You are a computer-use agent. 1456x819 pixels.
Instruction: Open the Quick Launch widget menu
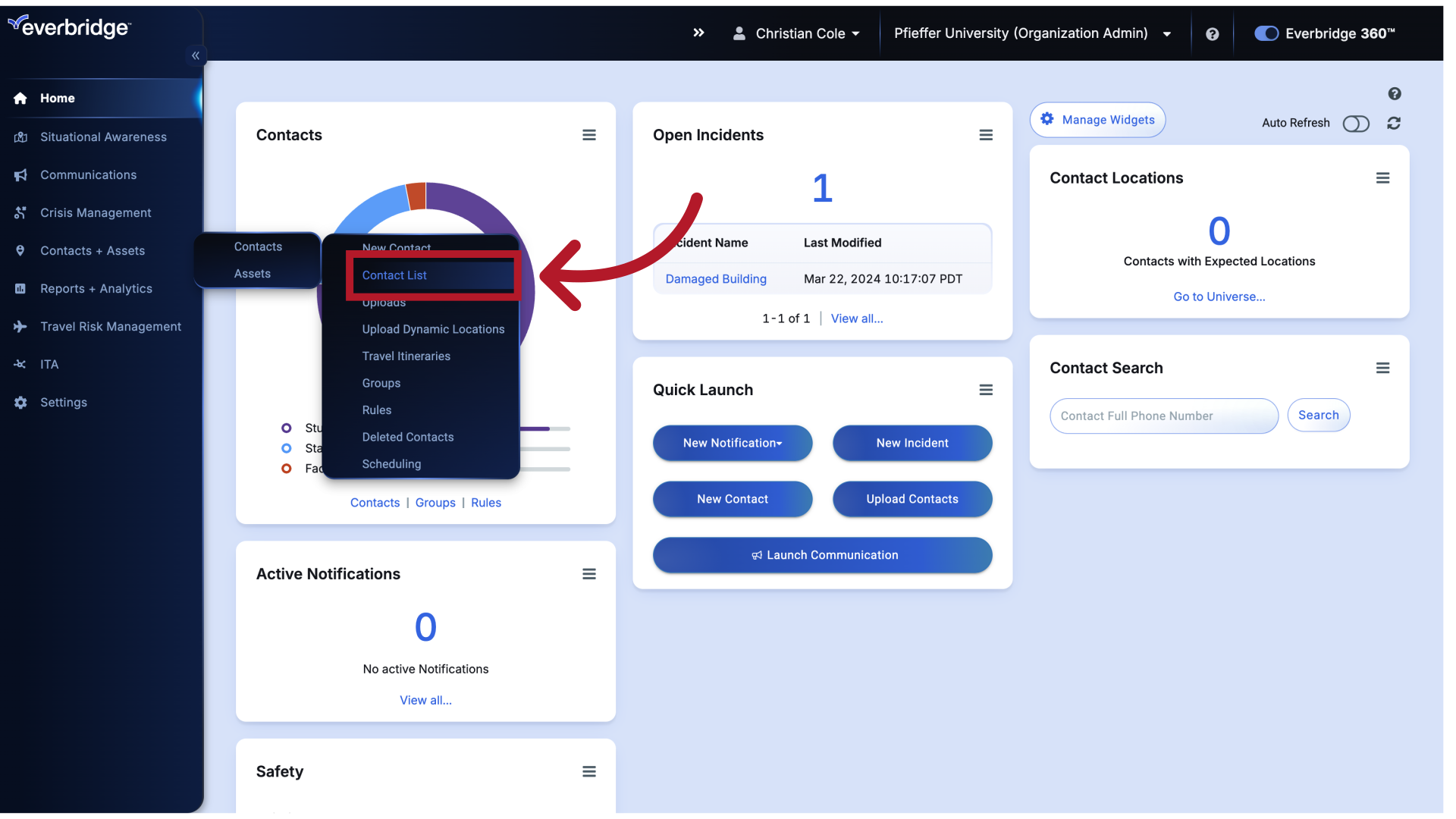tap(986, 390)
